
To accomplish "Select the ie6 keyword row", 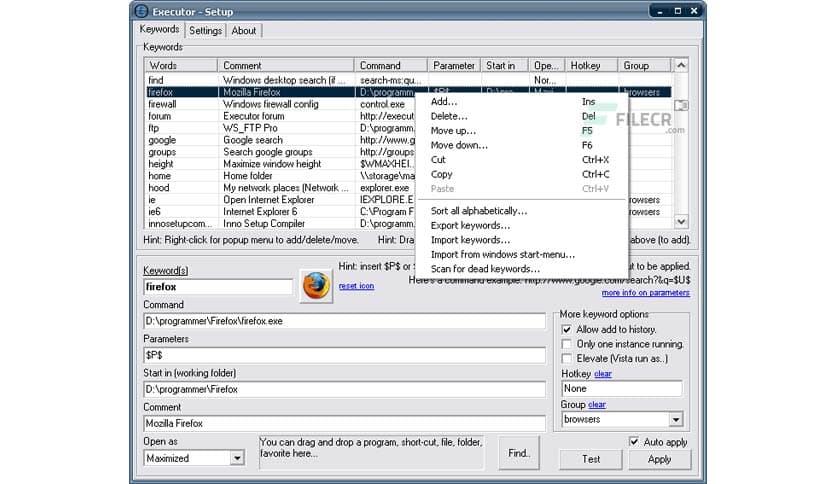I will pyautogui.click(x=280, y=212).
